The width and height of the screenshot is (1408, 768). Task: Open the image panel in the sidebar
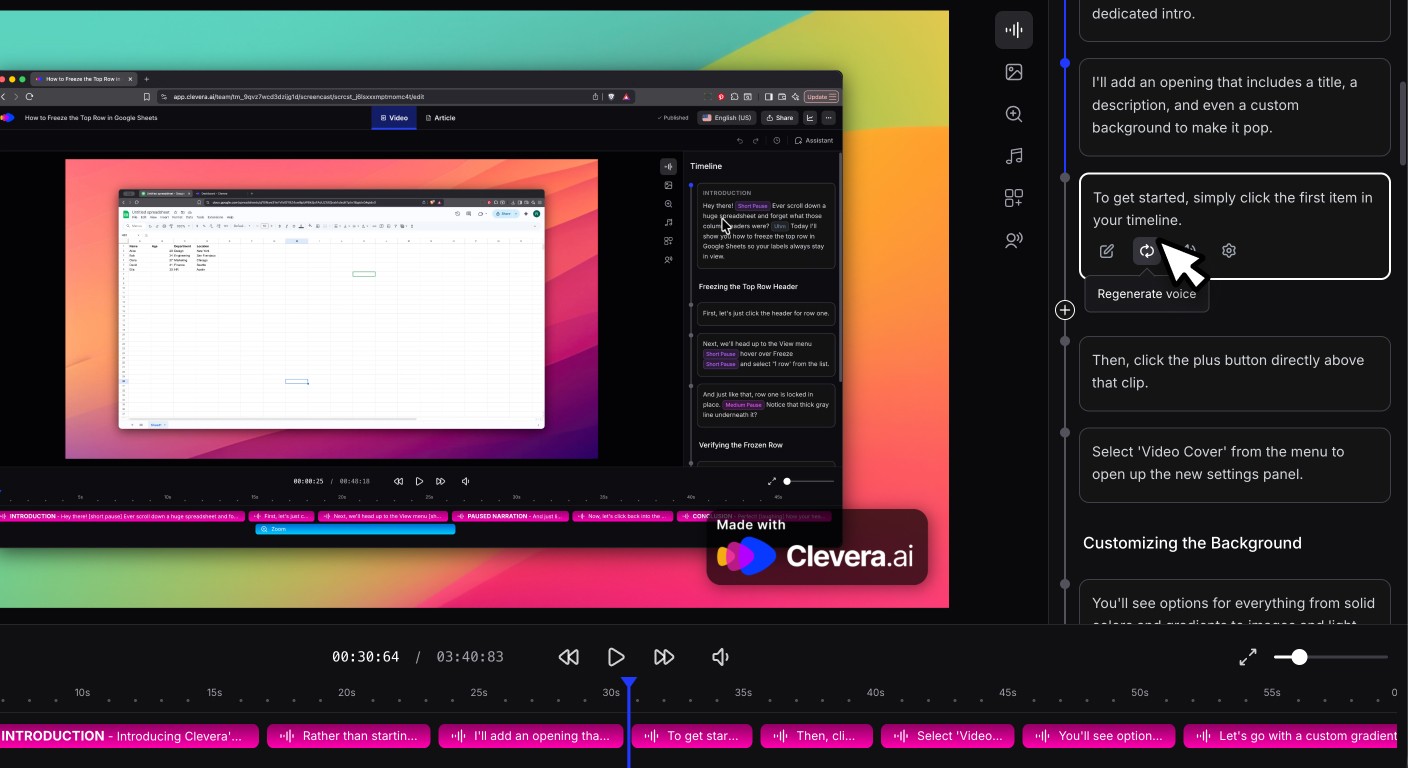coord(1014,72)
